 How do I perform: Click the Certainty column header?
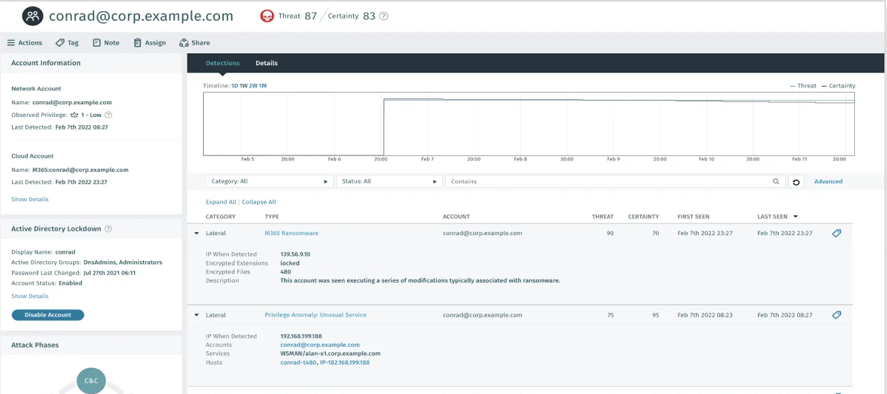point(643,217)
